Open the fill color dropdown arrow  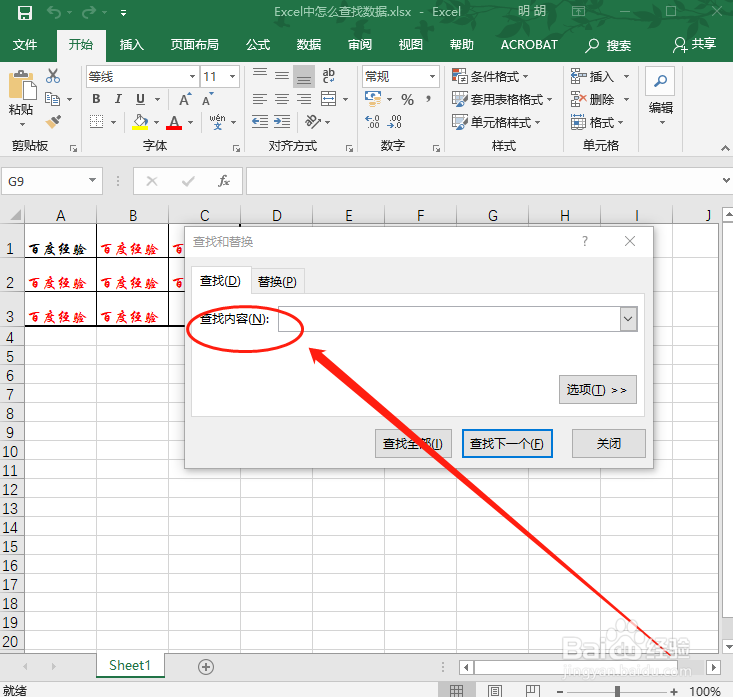(x=156, y=122)
